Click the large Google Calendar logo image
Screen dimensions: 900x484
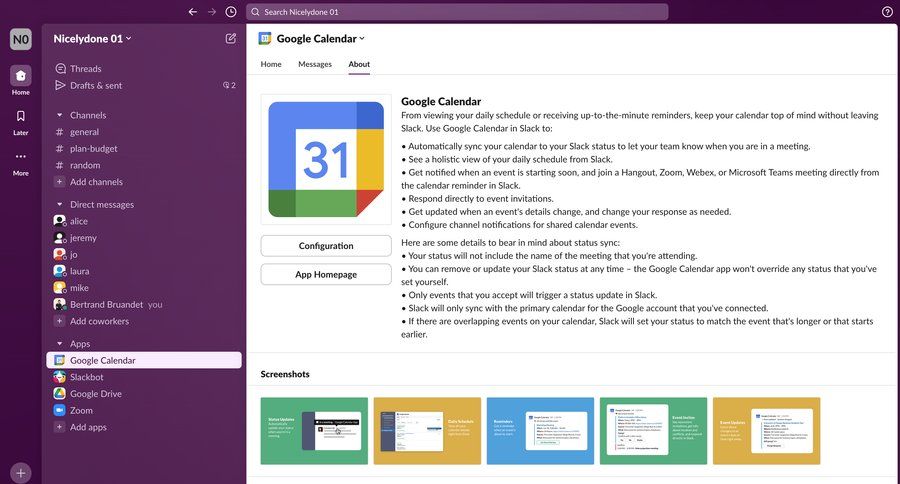point(326,159)
